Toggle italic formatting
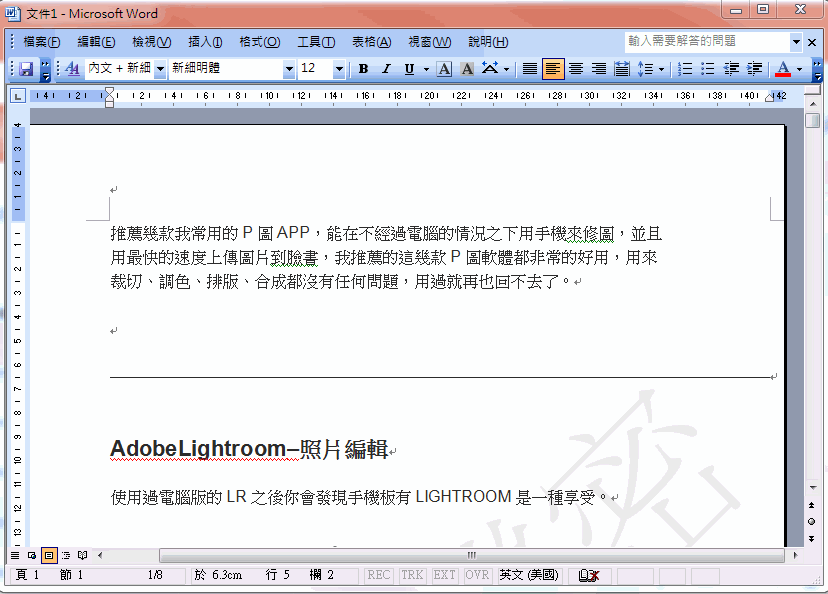The width and height of the screenshot is (828, 594). click(386, 69)
